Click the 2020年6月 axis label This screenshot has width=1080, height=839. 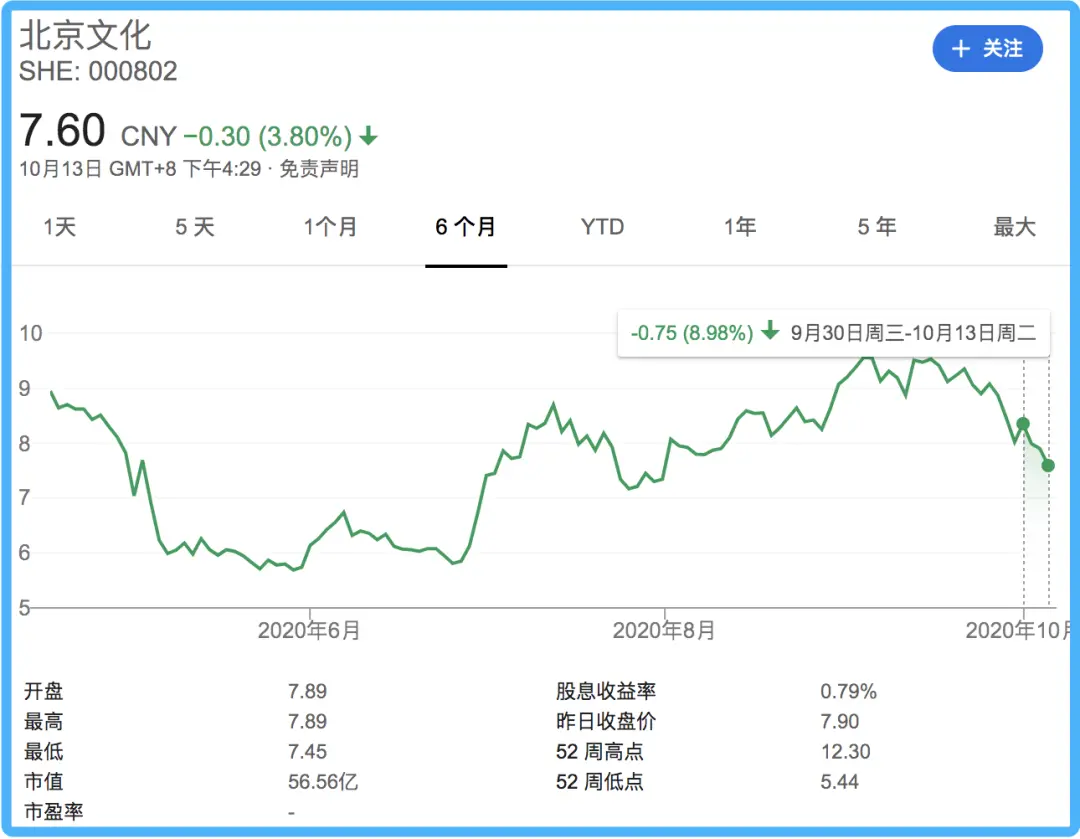pos(309,630)
